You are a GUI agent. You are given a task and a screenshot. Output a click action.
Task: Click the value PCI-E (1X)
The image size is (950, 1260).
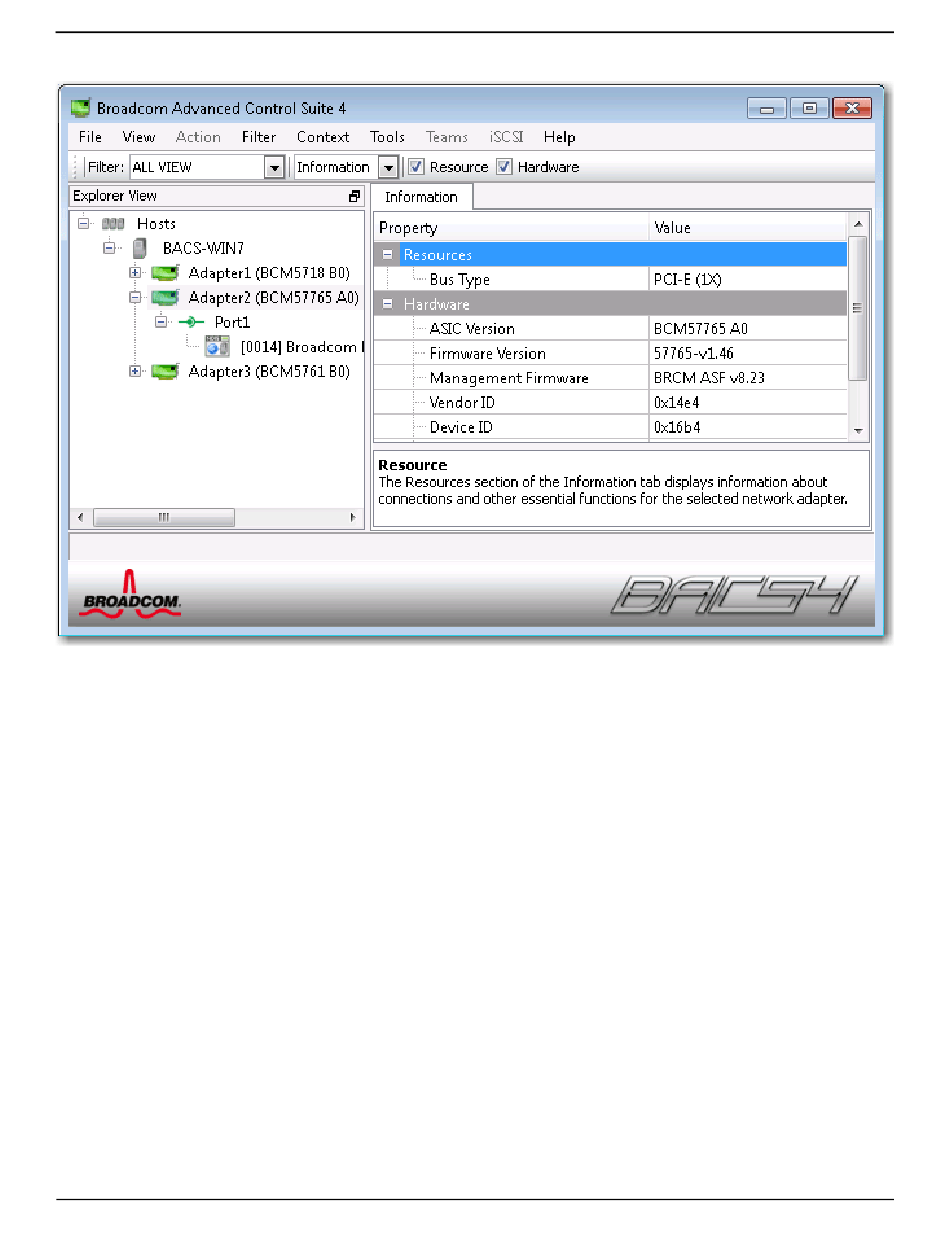[688, 280]
